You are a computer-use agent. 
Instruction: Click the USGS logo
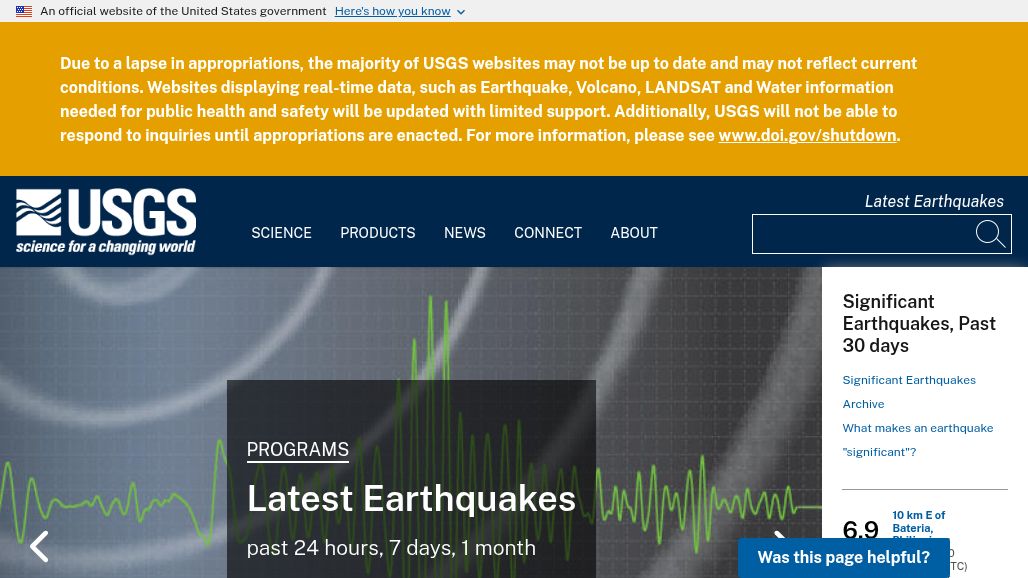[106, 222]
